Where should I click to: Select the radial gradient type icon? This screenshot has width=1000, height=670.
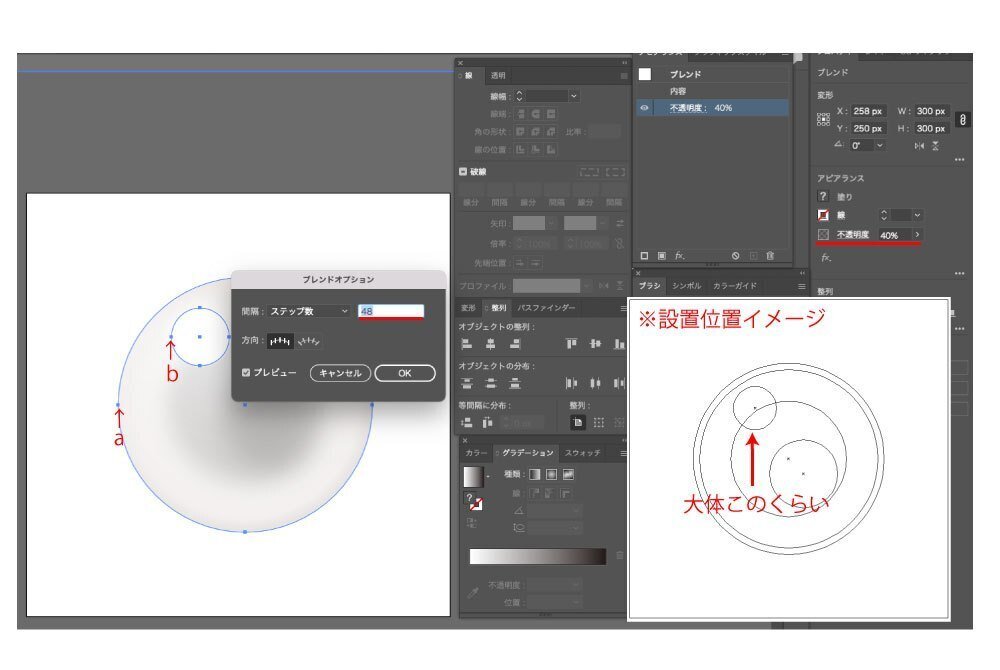551,474
